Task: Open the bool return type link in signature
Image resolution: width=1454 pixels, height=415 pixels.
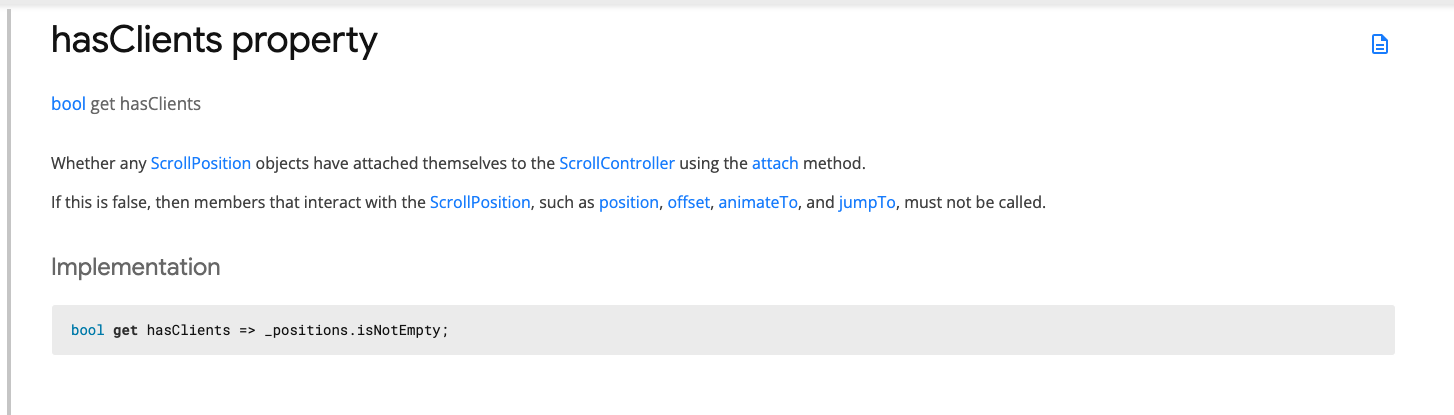Action: coord(68,104)
